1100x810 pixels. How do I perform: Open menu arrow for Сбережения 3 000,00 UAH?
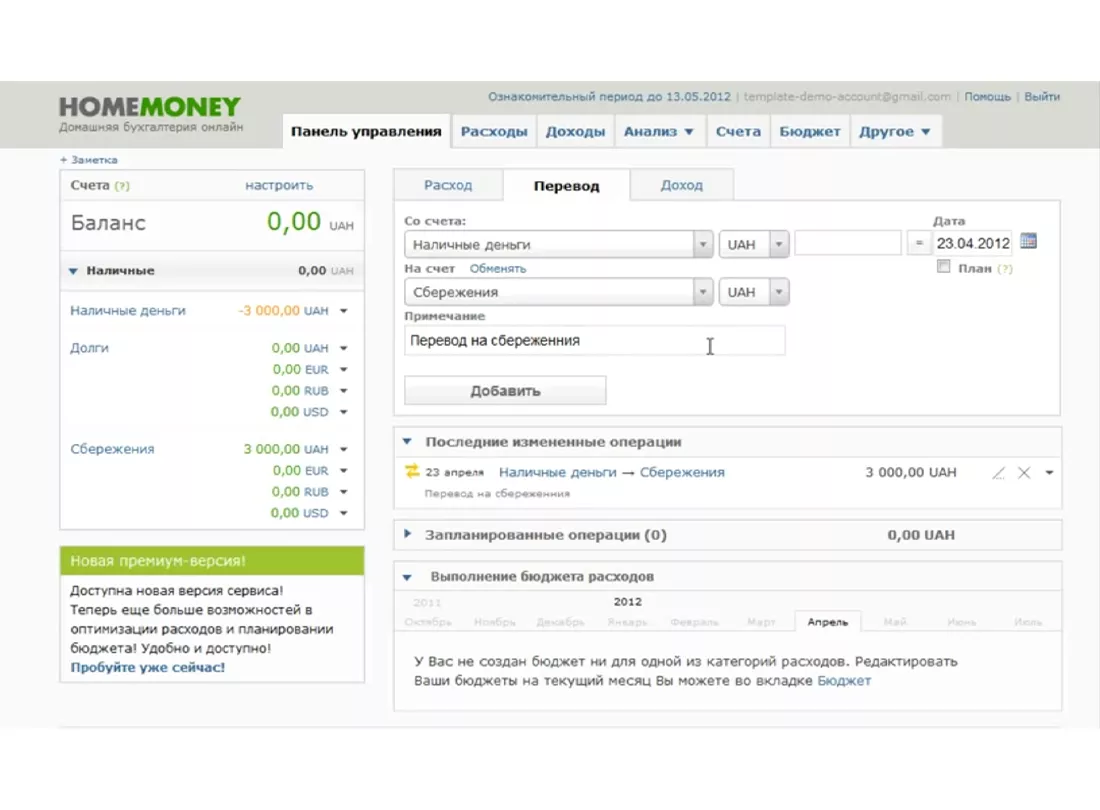344,449
